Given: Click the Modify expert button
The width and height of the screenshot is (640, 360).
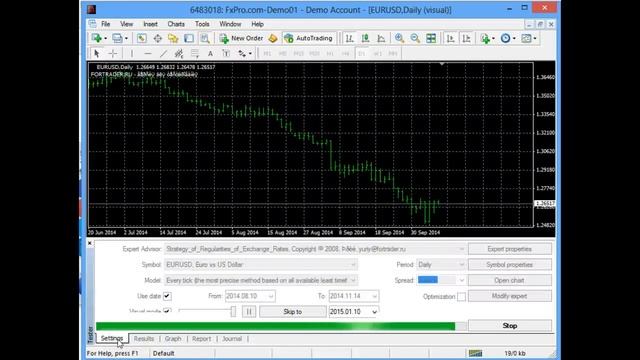Looking at the screenshot, I should [509, 296].
